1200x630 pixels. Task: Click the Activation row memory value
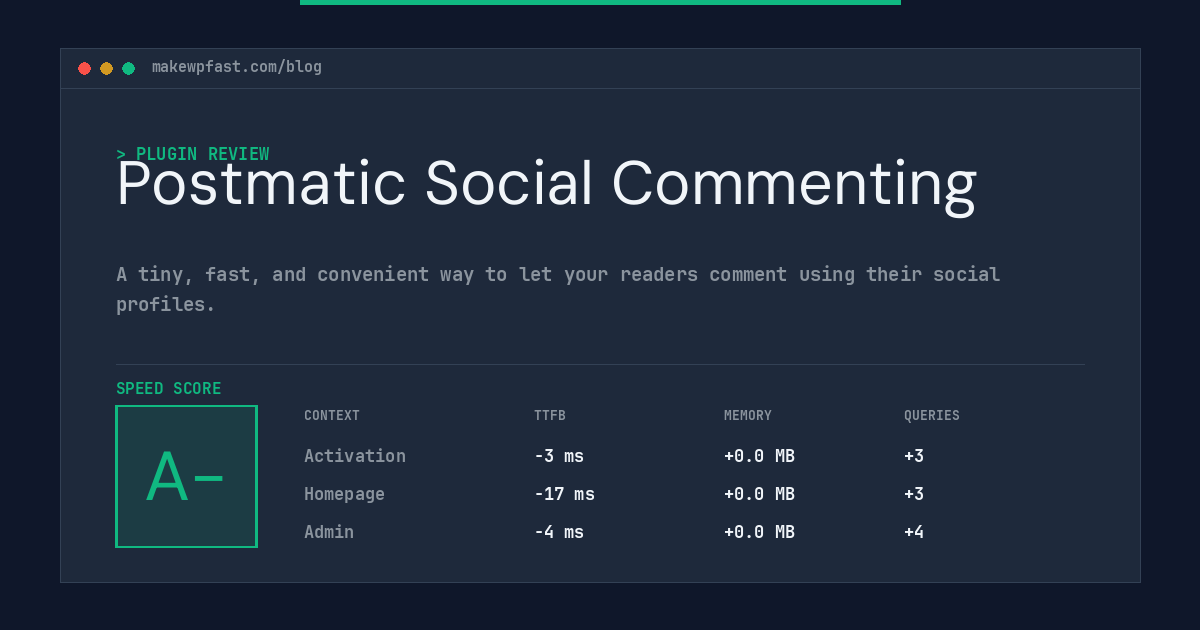click(759, 456)
